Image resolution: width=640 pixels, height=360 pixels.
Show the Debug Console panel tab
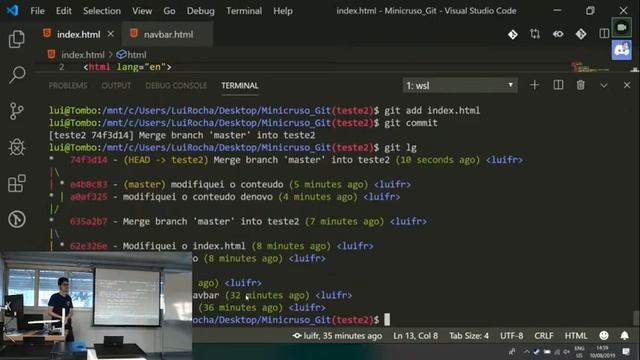pos(176,85)
